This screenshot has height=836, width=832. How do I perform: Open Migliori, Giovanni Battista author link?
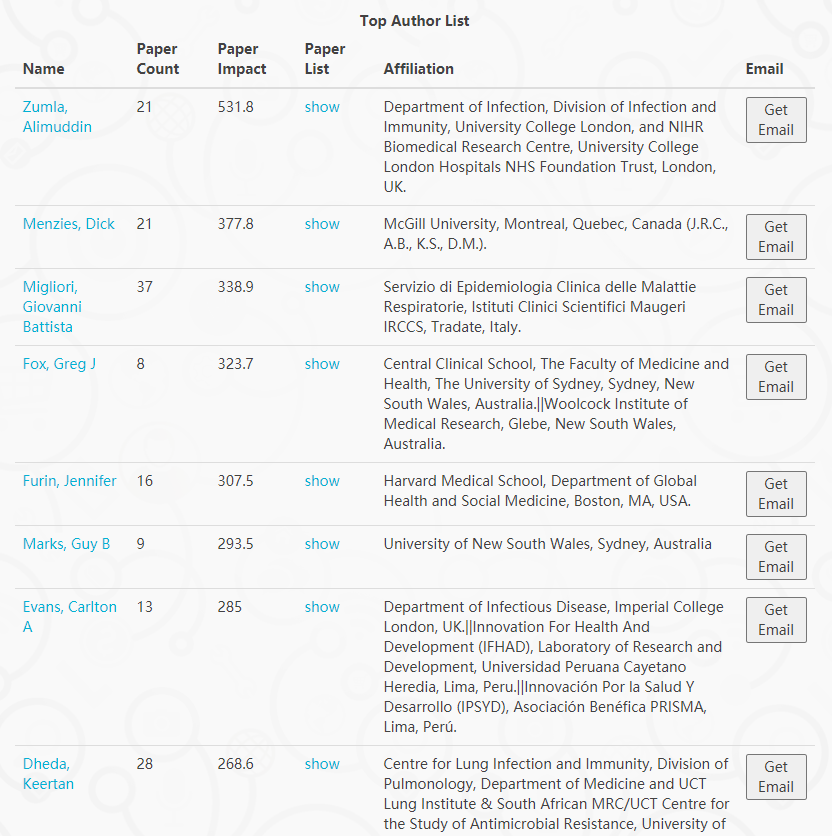[x=52, y=307]
